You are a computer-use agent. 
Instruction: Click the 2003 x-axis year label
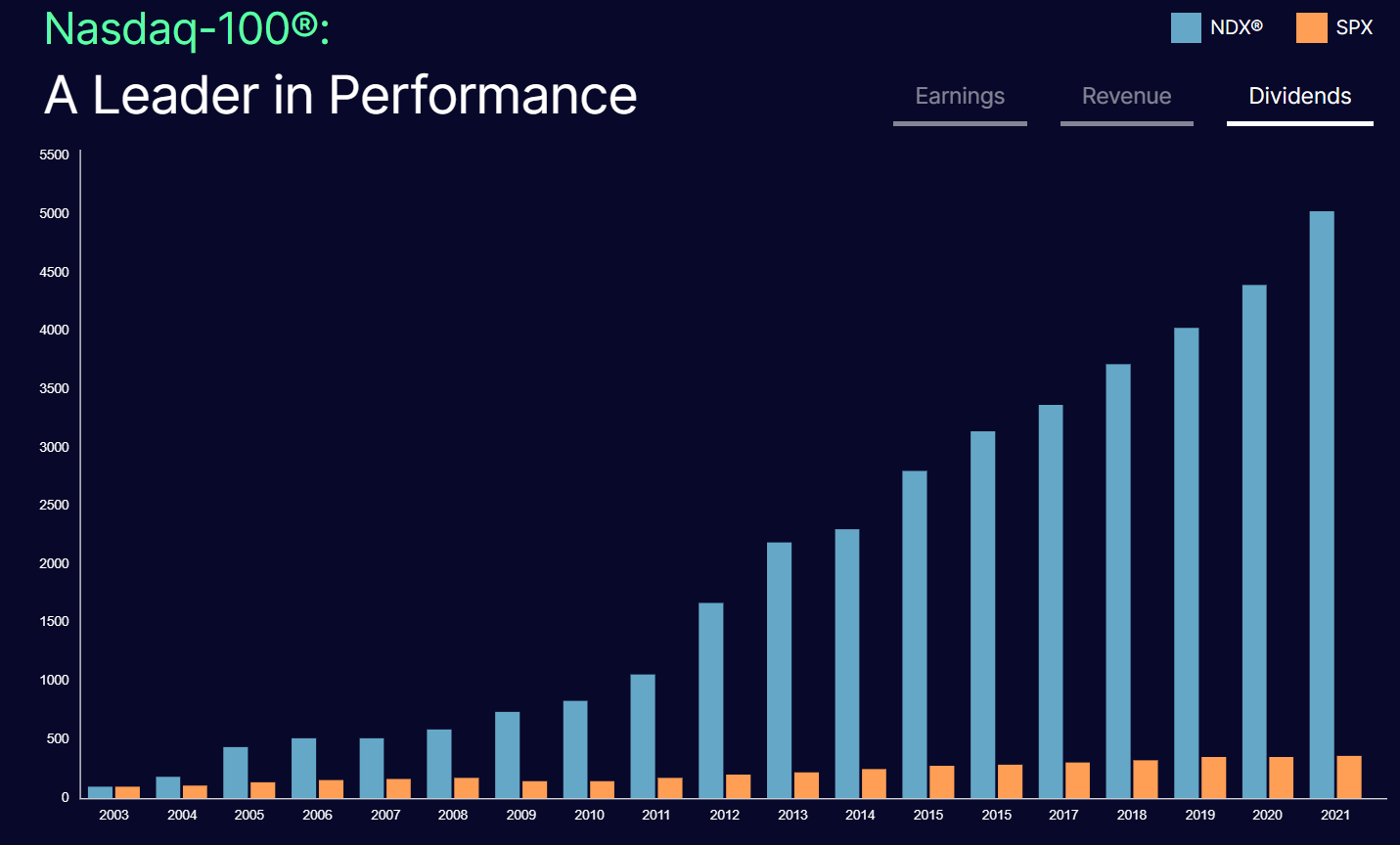pyautogui.click(x=113, y=815)
